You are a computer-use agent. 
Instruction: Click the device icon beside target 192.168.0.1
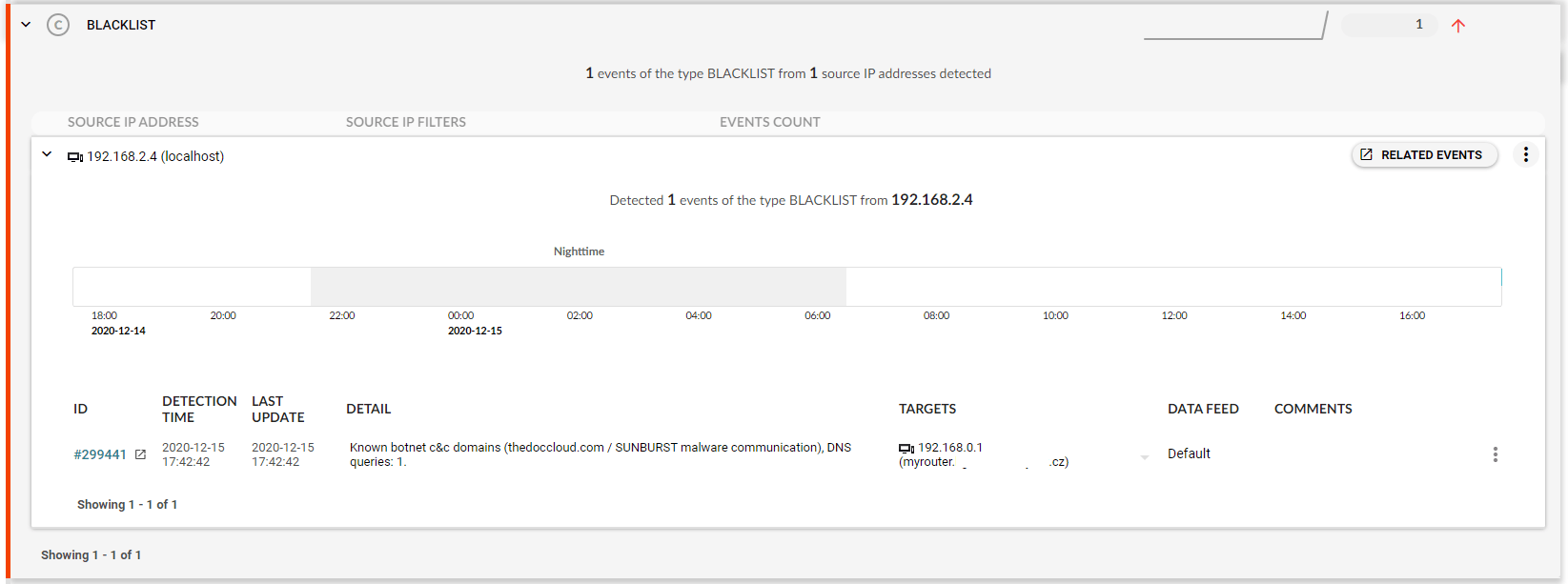(x=906, y=448)
